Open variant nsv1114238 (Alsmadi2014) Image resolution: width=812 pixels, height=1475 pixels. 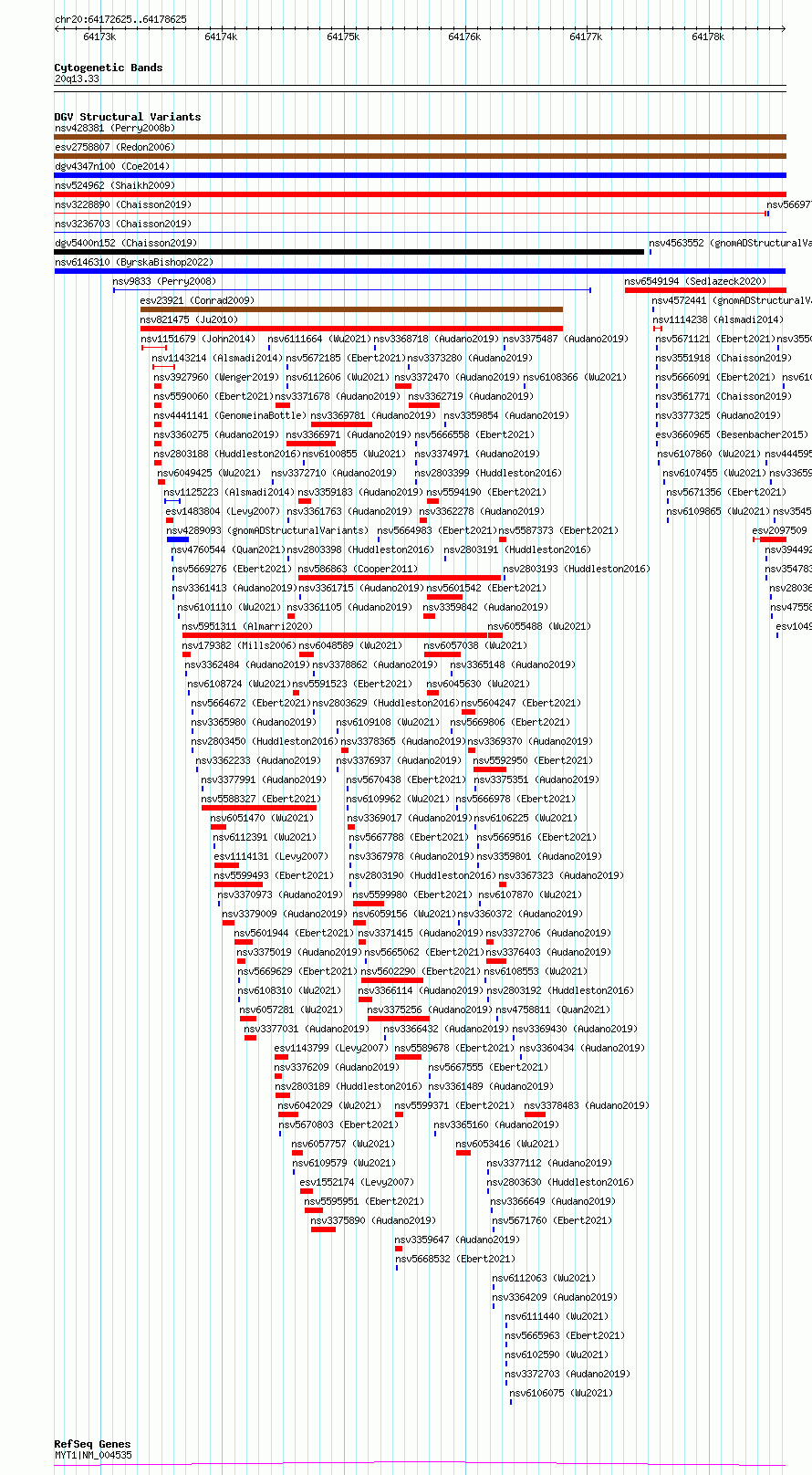[718, 319]
